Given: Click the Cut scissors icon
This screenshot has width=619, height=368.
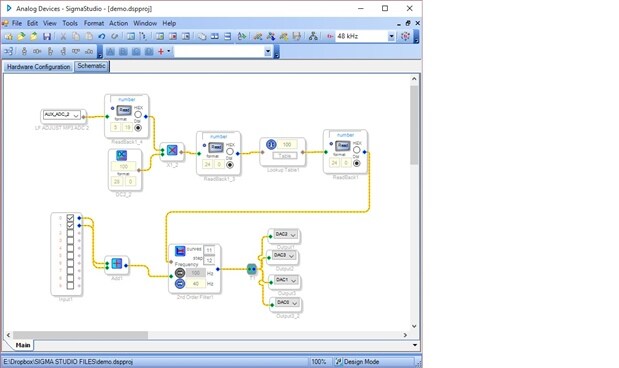Looking at the screenshot, I should point(63,37).
